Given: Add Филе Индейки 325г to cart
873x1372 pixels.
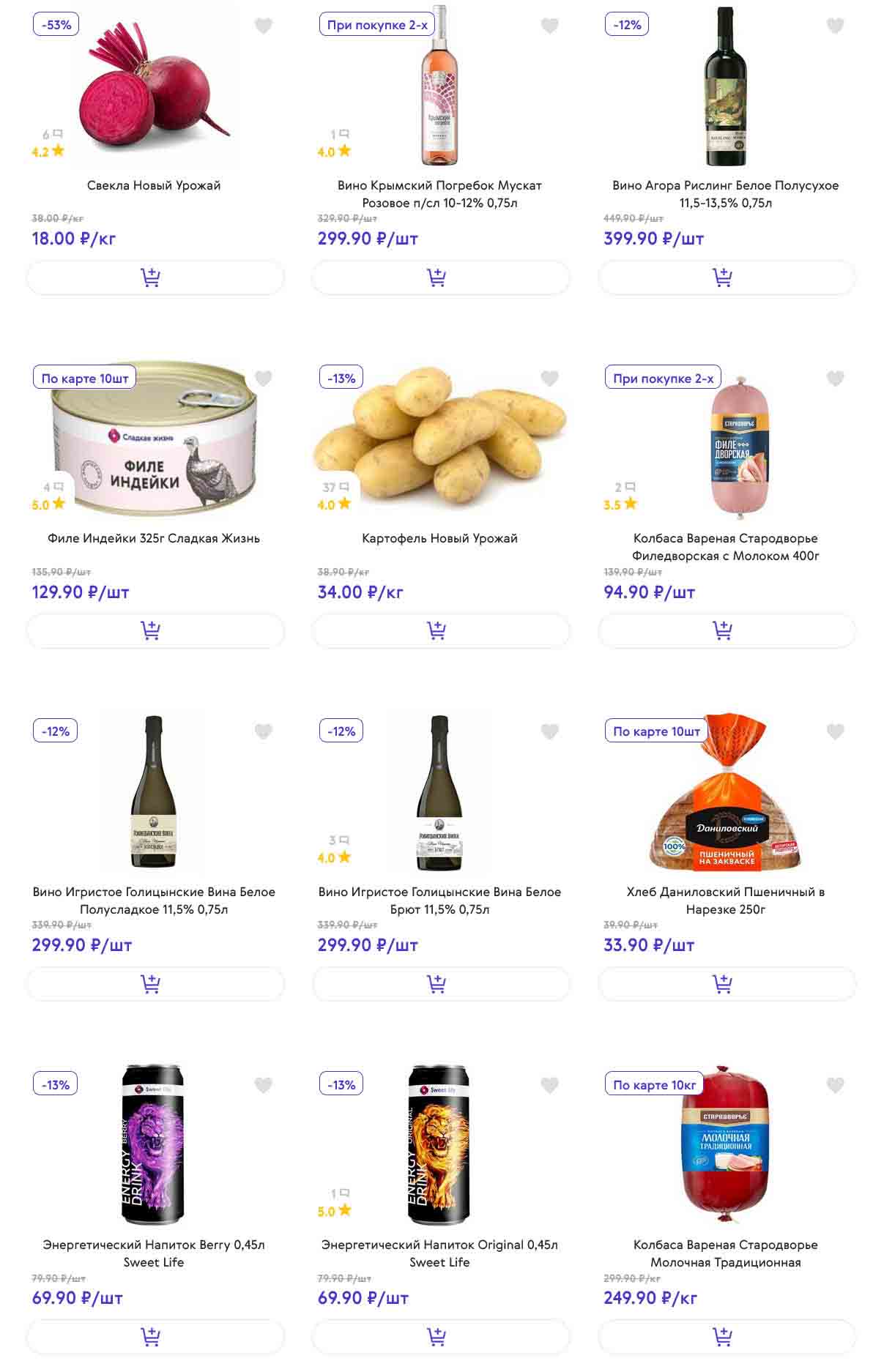Looking at the screenshot, I should (155, 630).
